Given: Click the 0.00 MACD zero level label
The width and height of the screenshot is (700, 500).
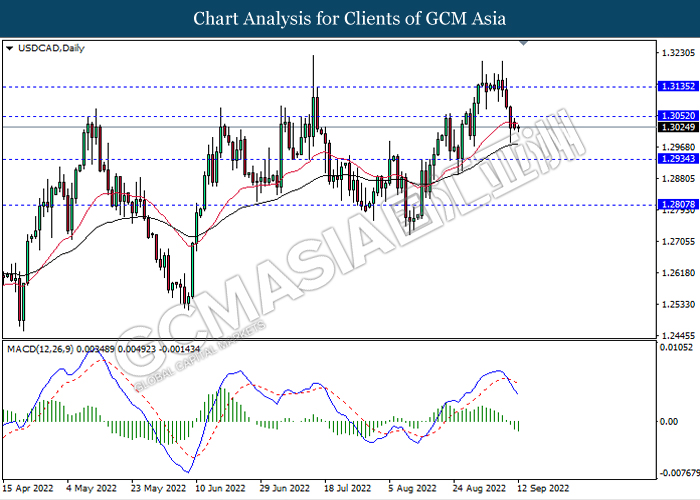Looking at the screenshot, I should point(668,421).
